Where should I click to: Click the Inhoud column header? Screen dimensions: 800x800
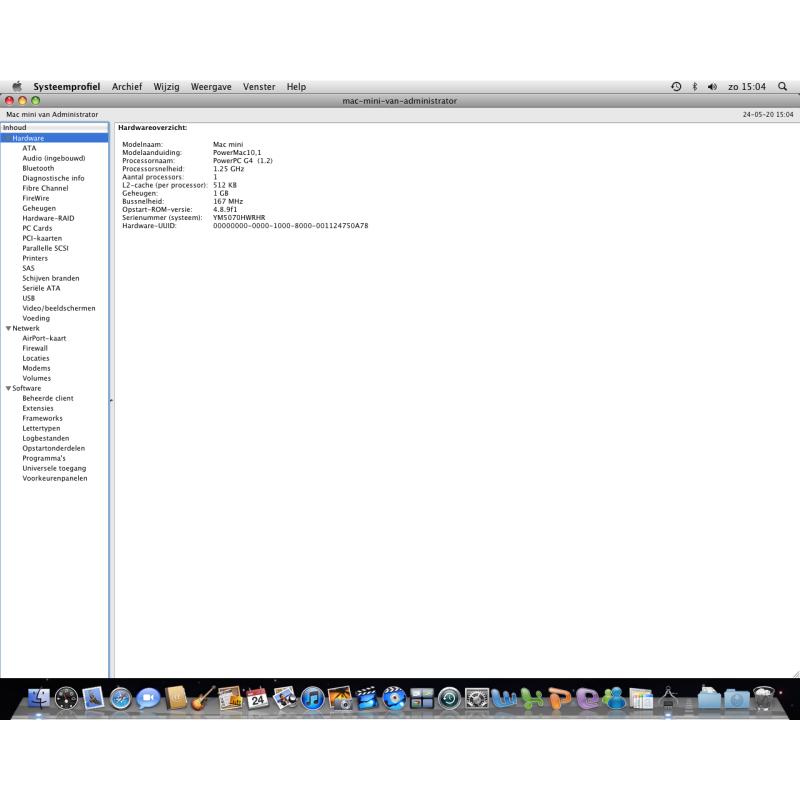click(55, 128)
